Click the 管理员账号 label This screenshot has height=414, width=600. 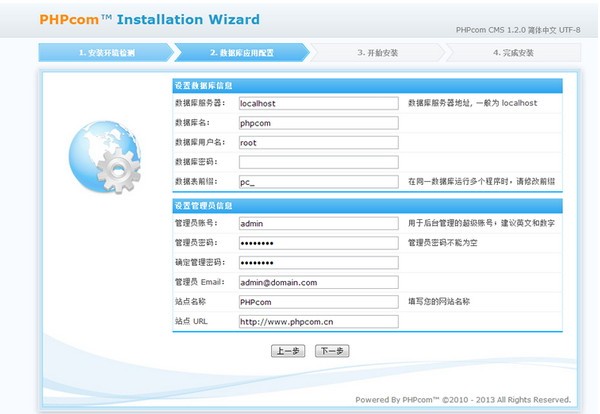(x=196, y=223)
